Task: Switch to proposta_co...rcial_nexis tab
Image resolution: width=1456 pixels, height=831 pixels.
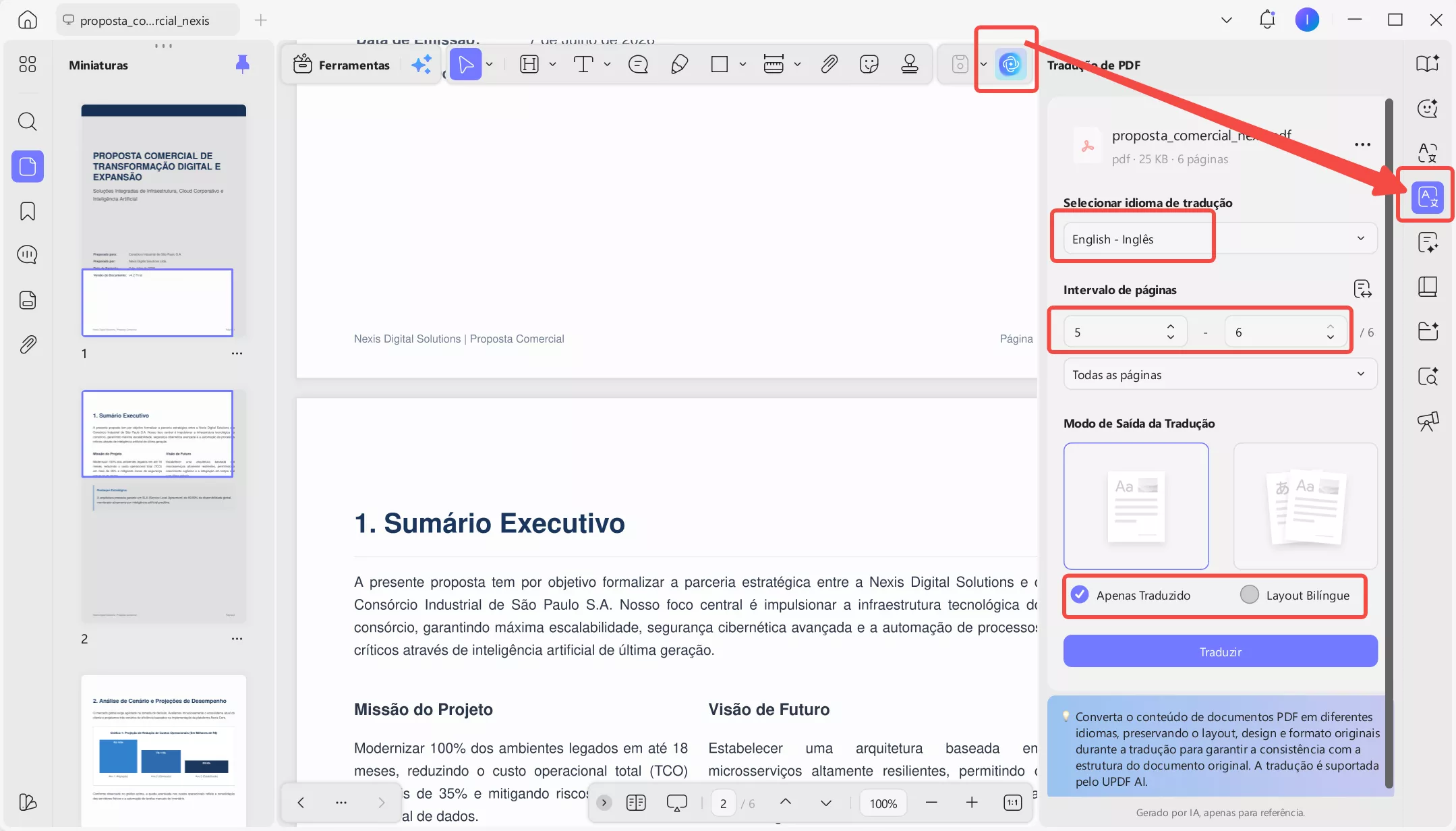Action: [x=148, y=20]
